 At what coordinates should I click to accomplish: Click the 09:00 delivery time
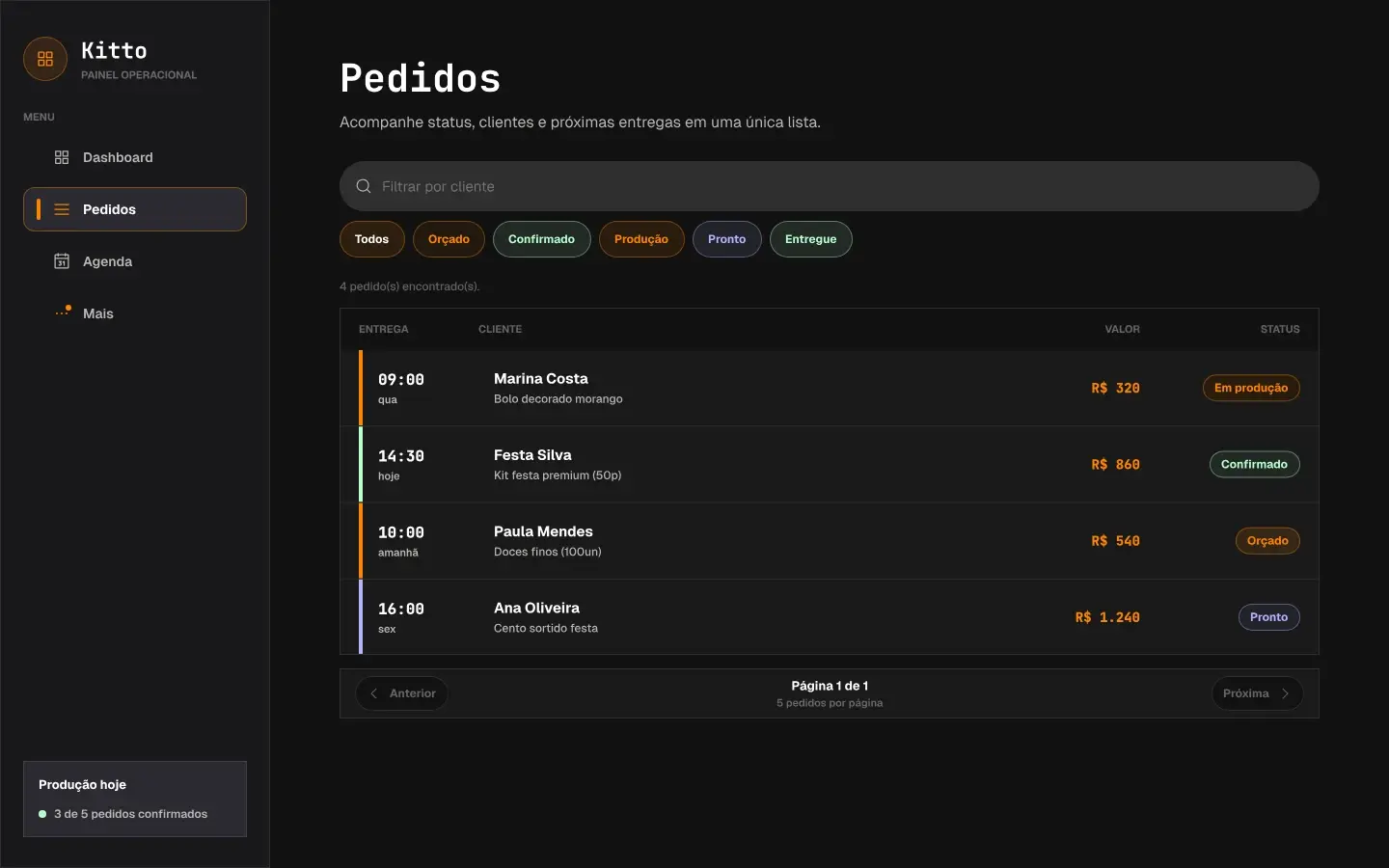coord(401,380)
